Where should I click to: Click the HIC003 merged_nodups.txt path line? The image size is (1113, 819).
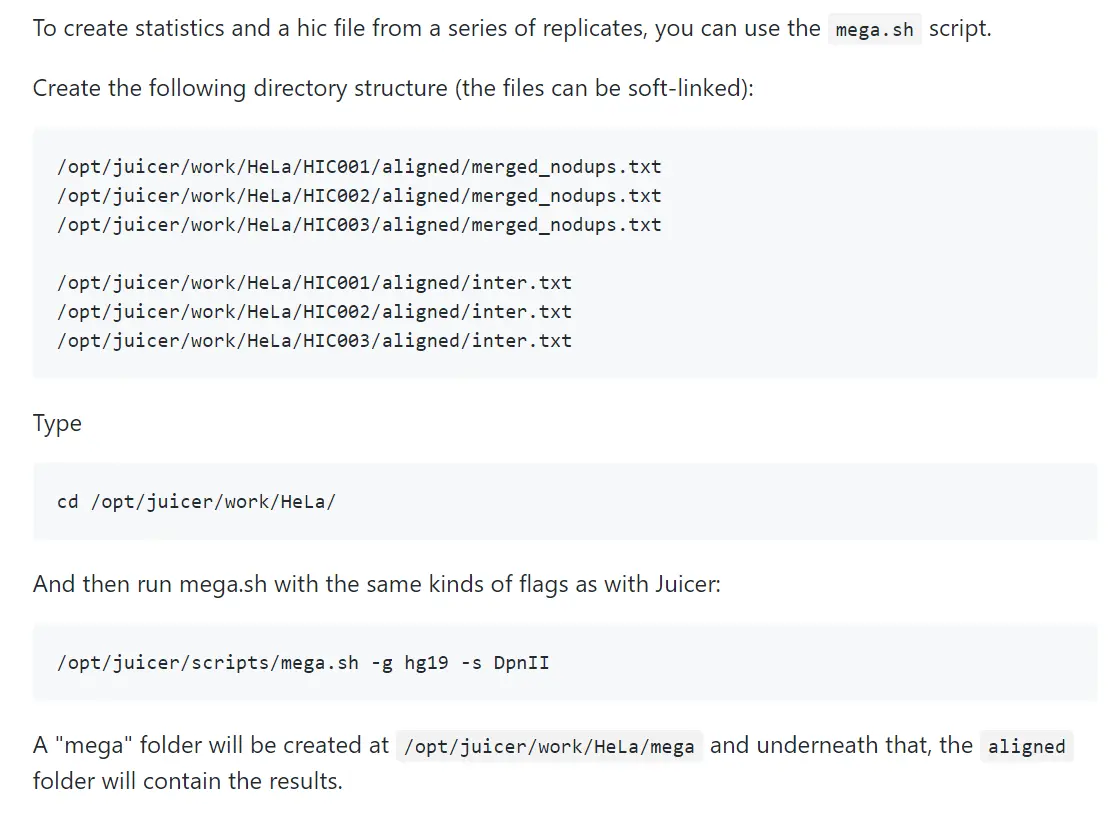click(359, 225)
